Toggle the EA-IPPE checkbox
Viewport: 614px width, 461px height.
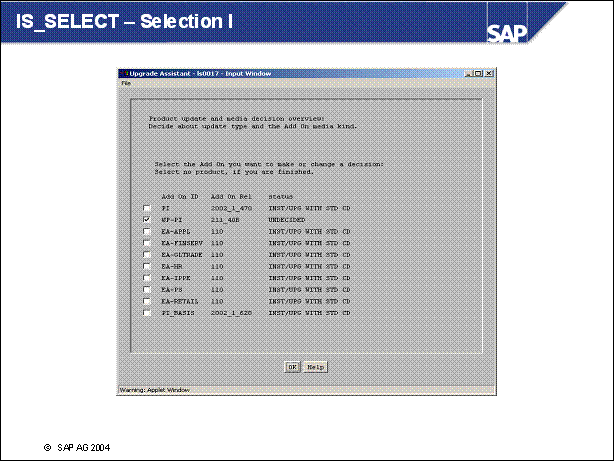tap(147, 278)
